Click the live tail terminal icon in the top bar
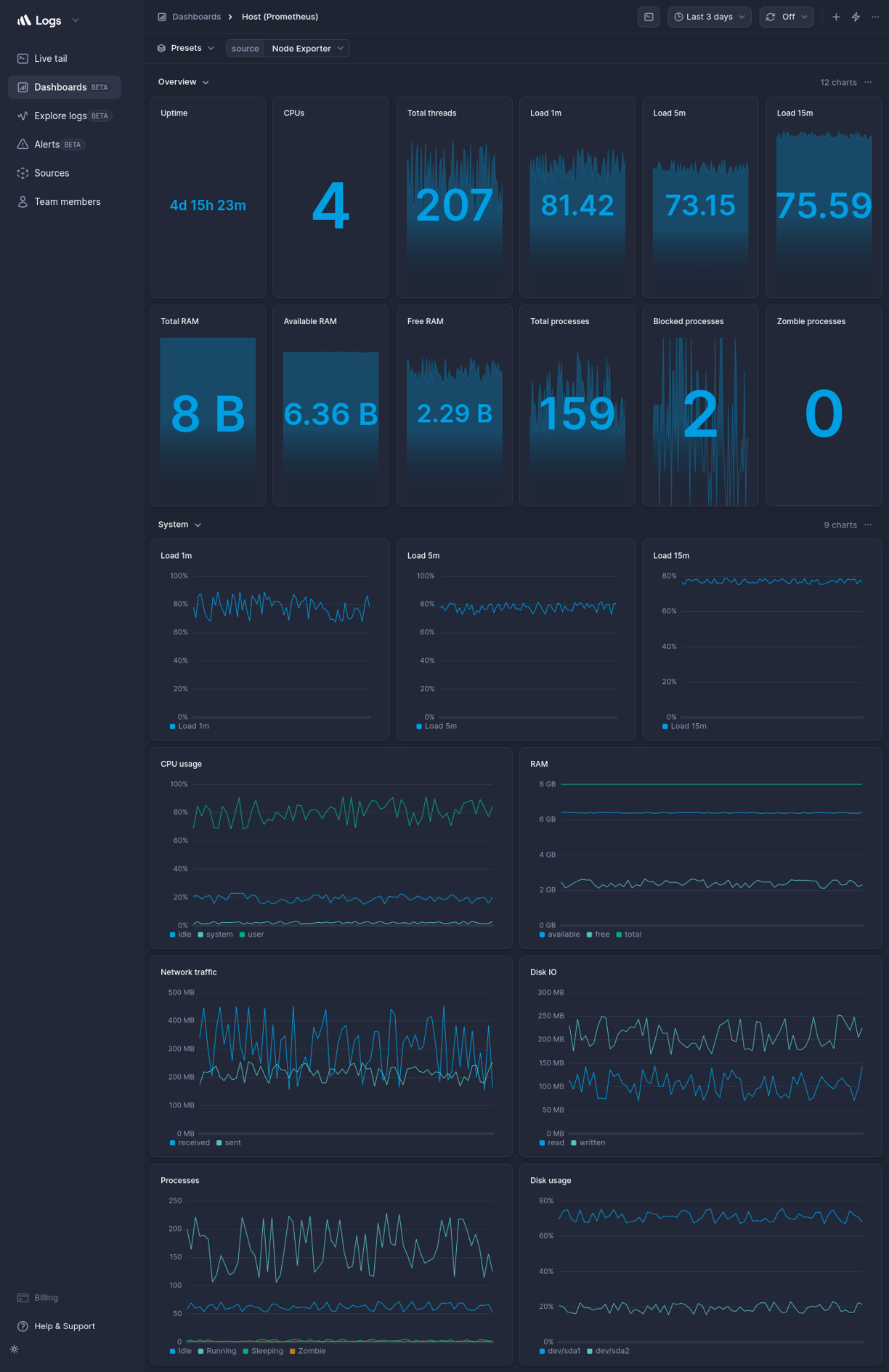 (649, 17)
